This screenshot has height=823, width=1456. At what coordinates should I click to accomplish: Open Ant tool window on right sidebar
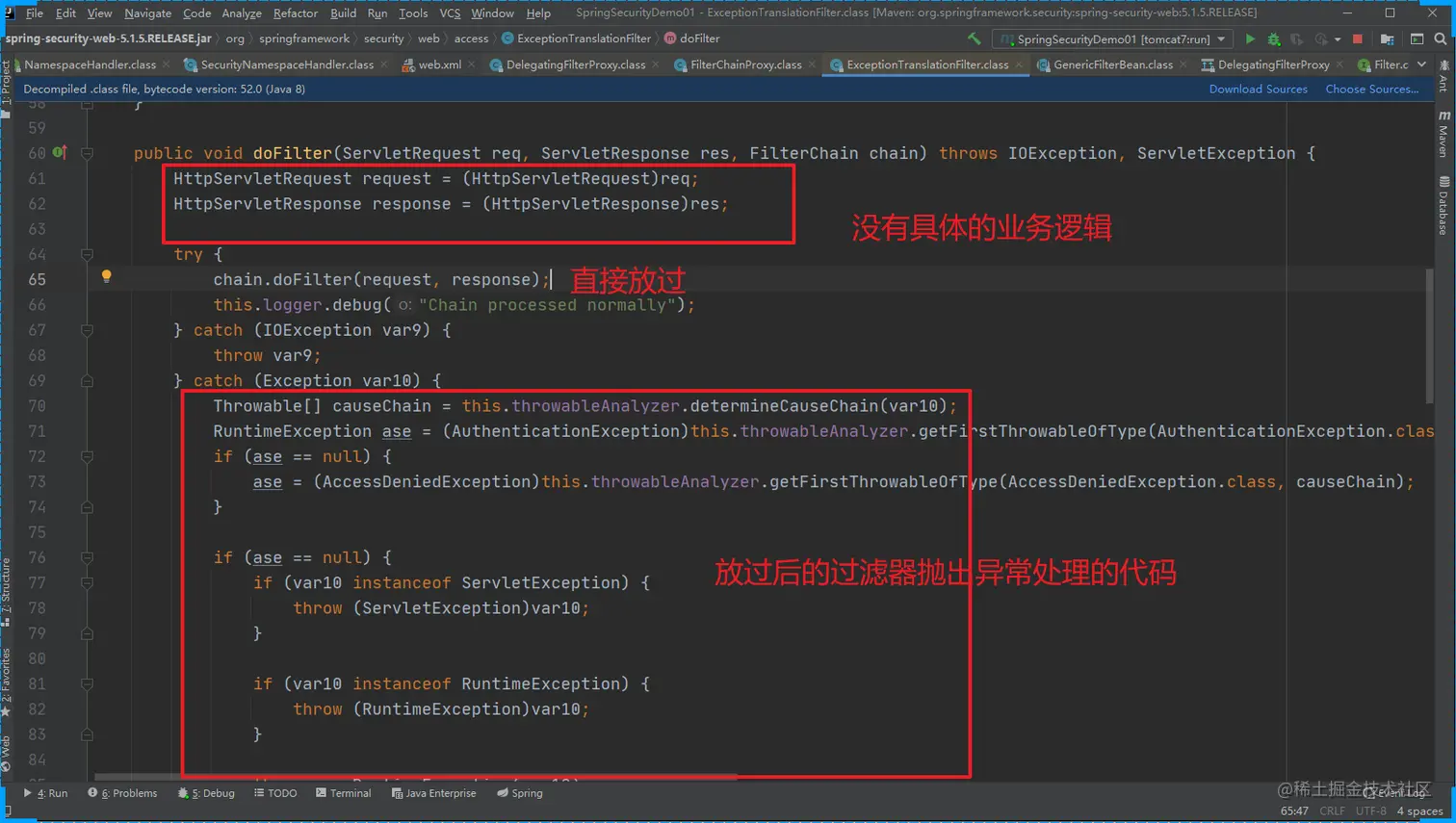coord(1443,76)
